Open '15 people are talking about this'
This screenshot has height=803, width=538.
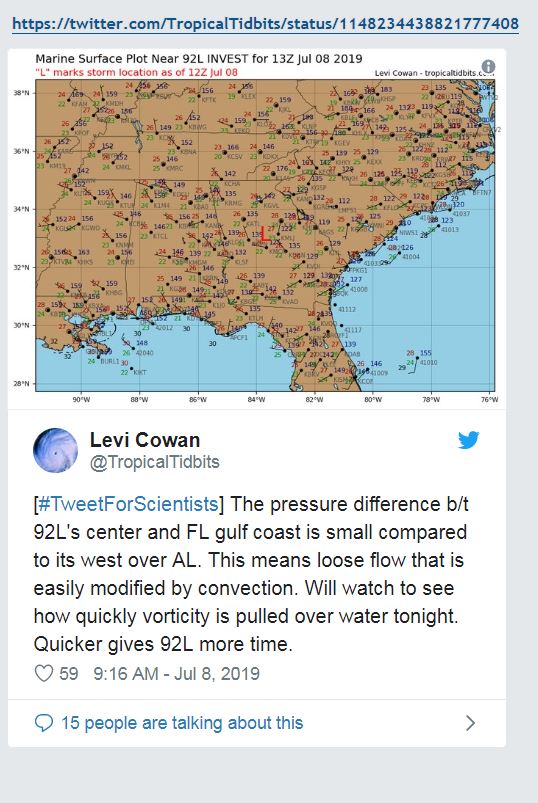(x=182, y=723)
